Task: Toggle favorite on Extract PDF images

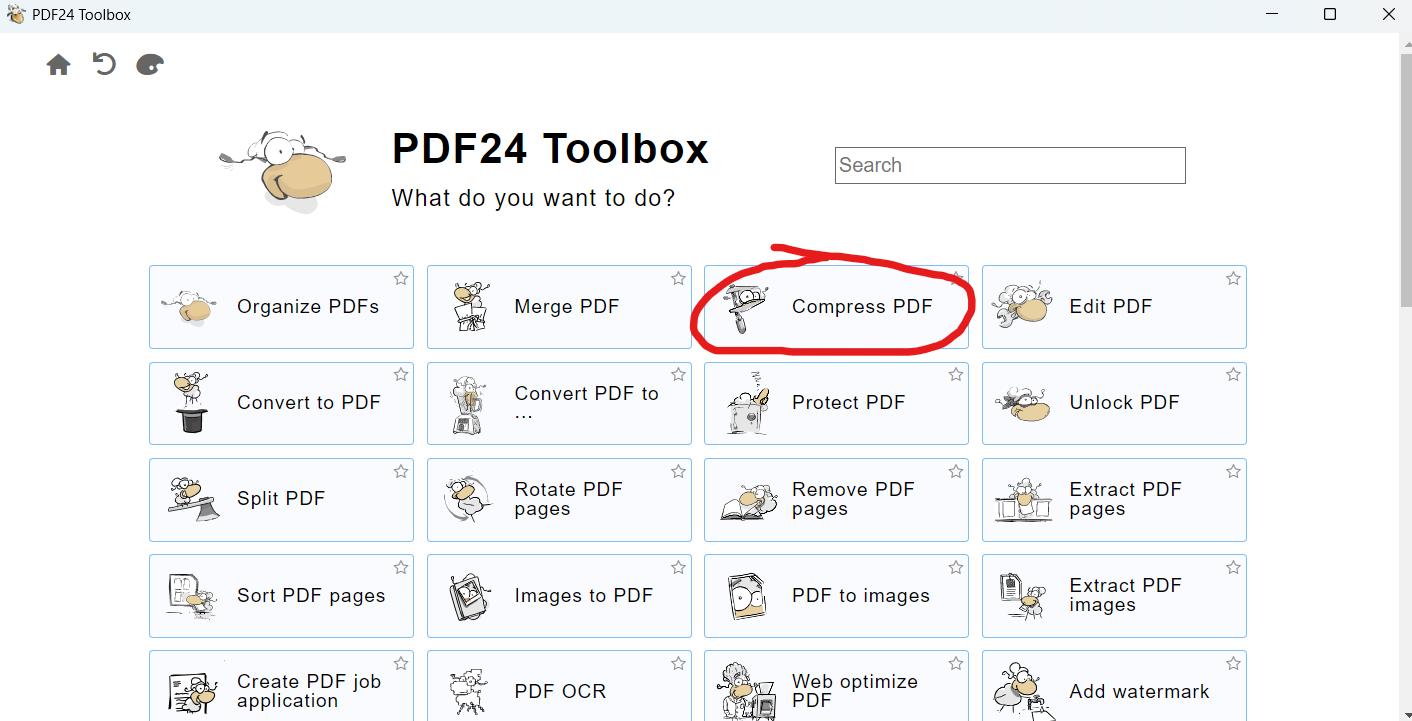Action: click(1233, 567)
